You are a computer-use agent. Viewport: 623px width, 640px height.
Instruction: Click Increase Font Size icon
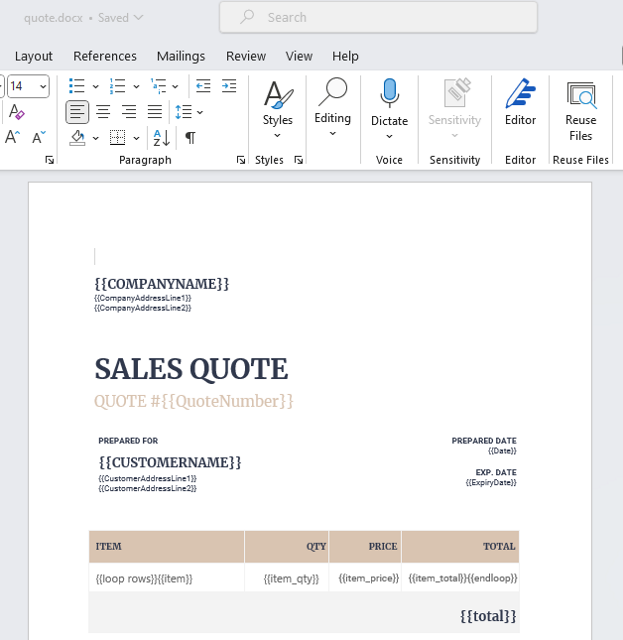pyautogui.click(x=12, y=137)
